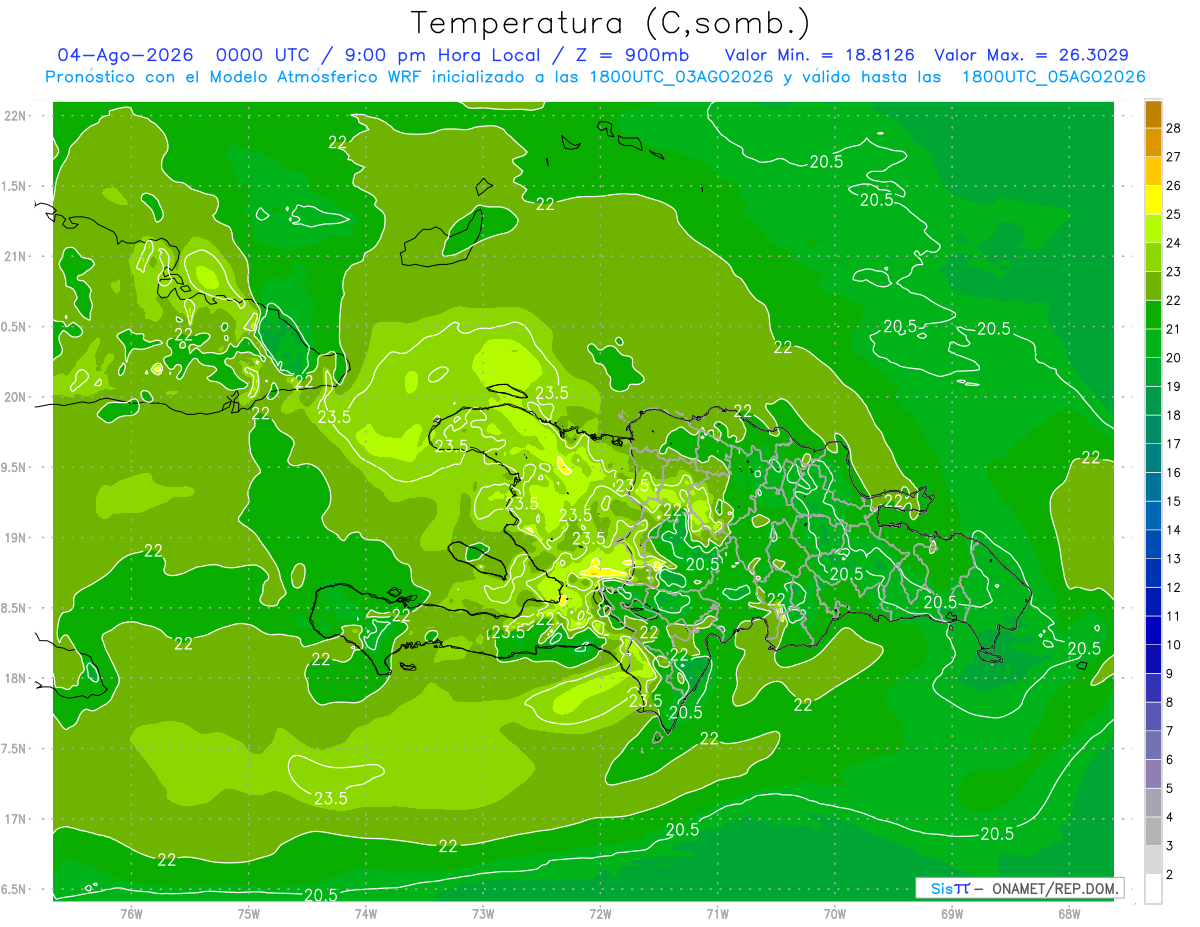Click the 68W longitude axis label
This screenshot has height=927, width=1200.
(1068, 913)
